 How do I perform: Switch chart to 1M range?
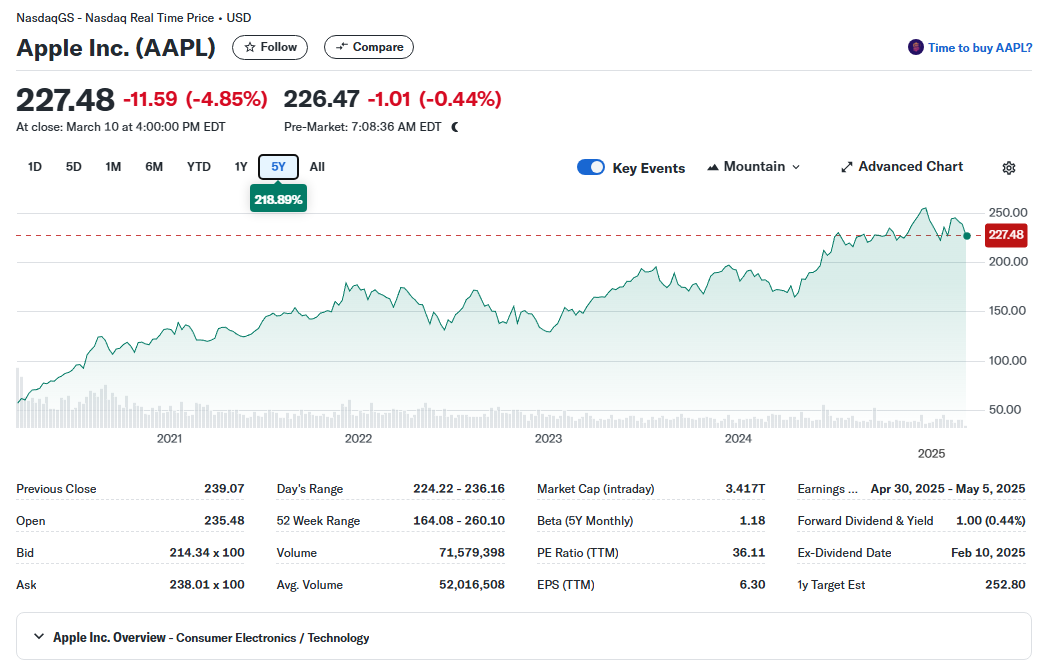click(113, 167)
